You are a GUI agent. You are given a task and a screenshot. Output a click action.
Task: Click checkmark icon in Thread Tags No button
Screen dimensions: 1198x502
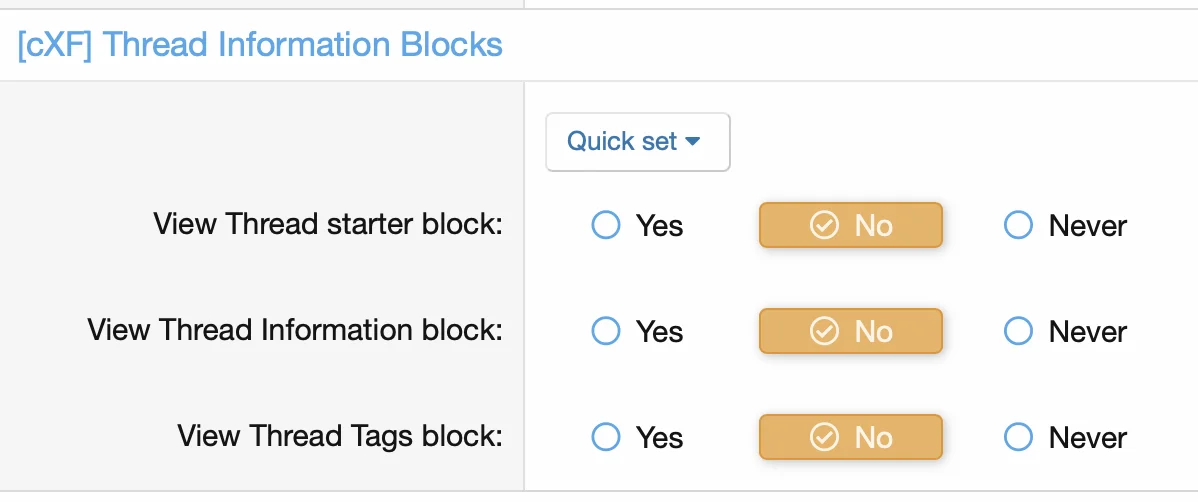click(823, 437)
